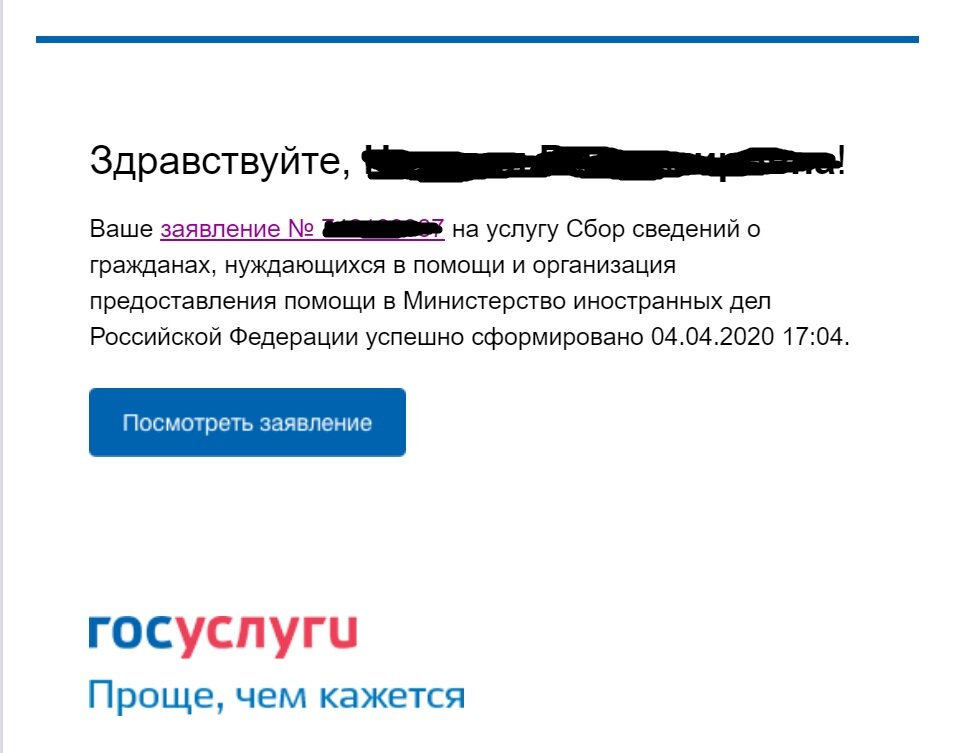This screenshot has height=753, width=979.
Task: Click the words "Министерство иностранных дел"
Action: (587, 301)
